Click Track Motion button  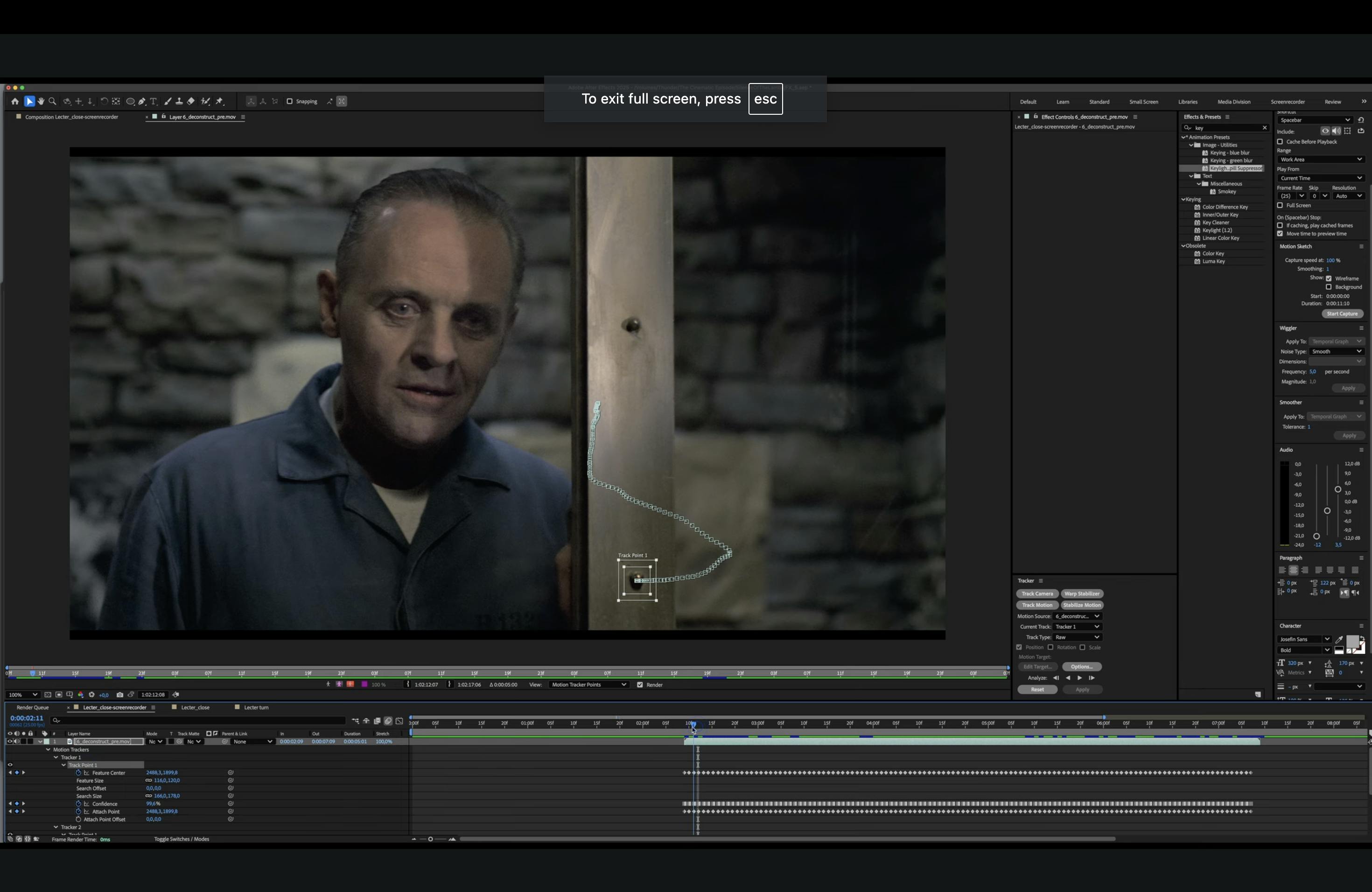tap(1037, 605)
